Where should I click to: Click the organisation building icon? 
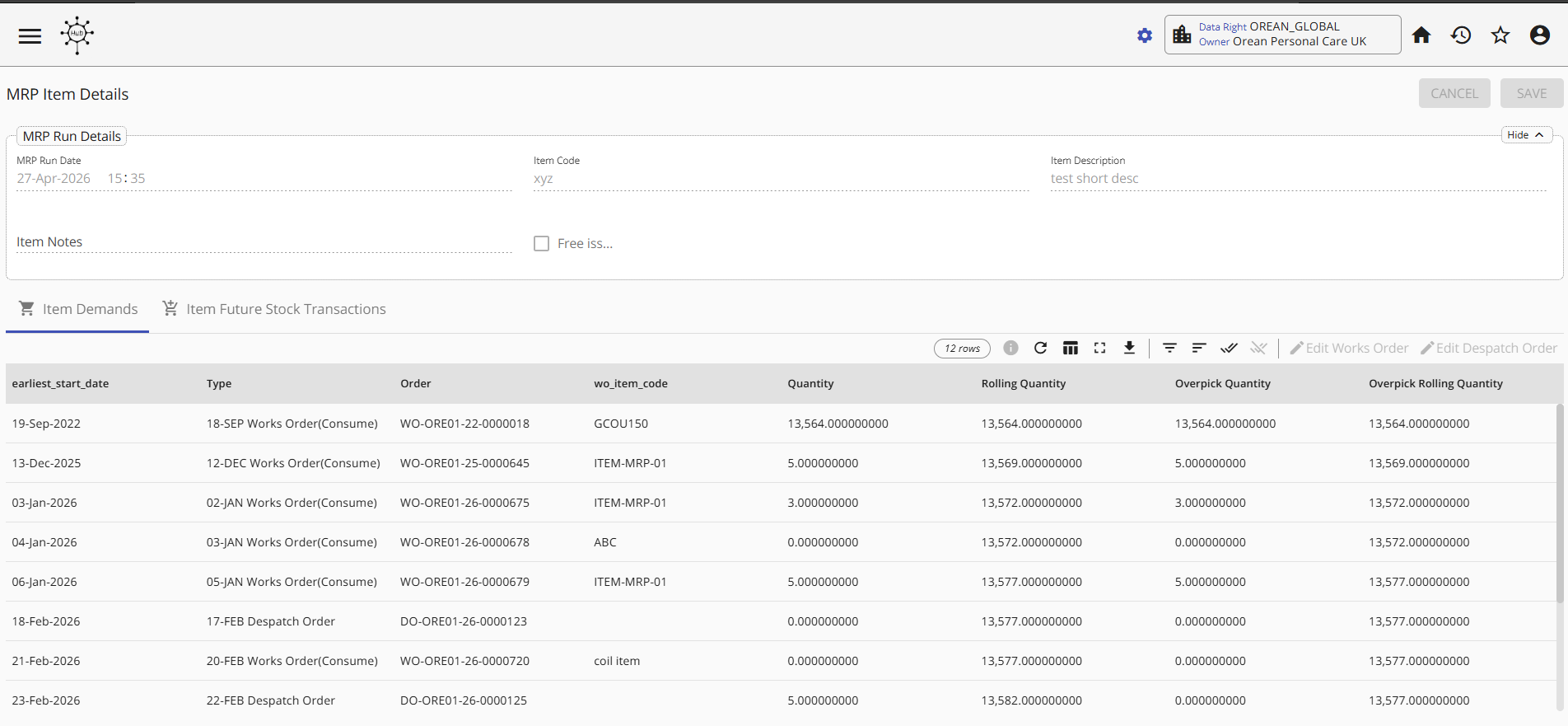point(1182,35)
